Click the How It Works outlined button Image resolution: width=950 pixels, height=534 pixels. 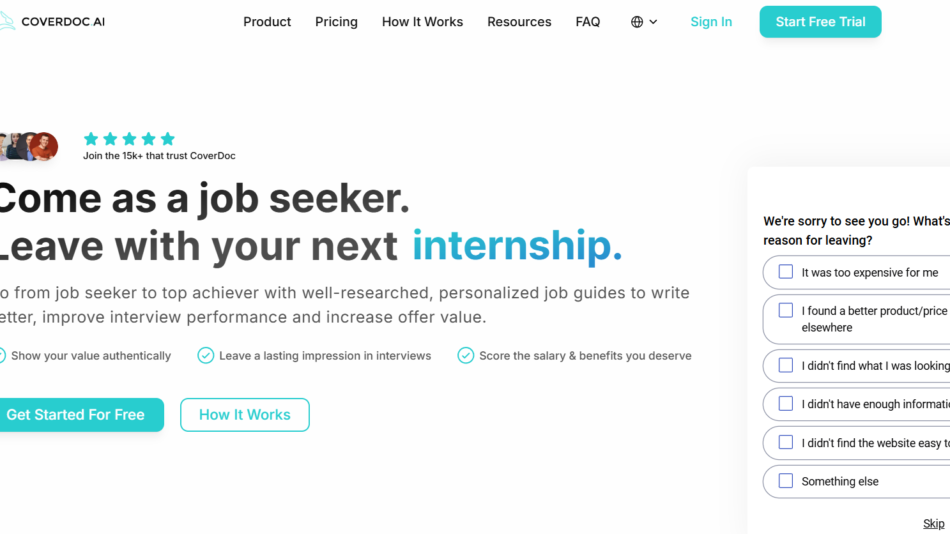pos(244,415)
